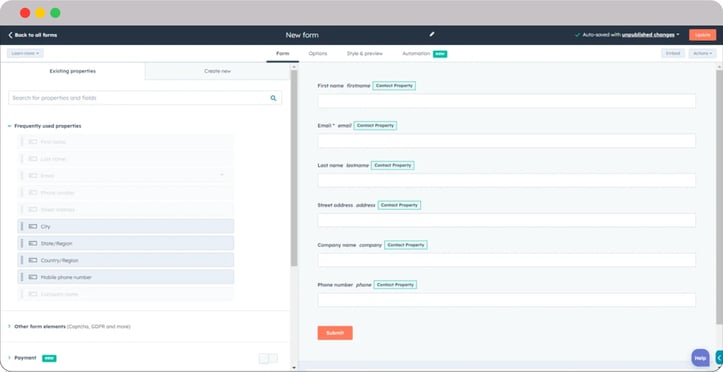Image resolution: width=723 pixels, height=372 pixels.
Task: Click the Email input field
Action: click(506, 141)
